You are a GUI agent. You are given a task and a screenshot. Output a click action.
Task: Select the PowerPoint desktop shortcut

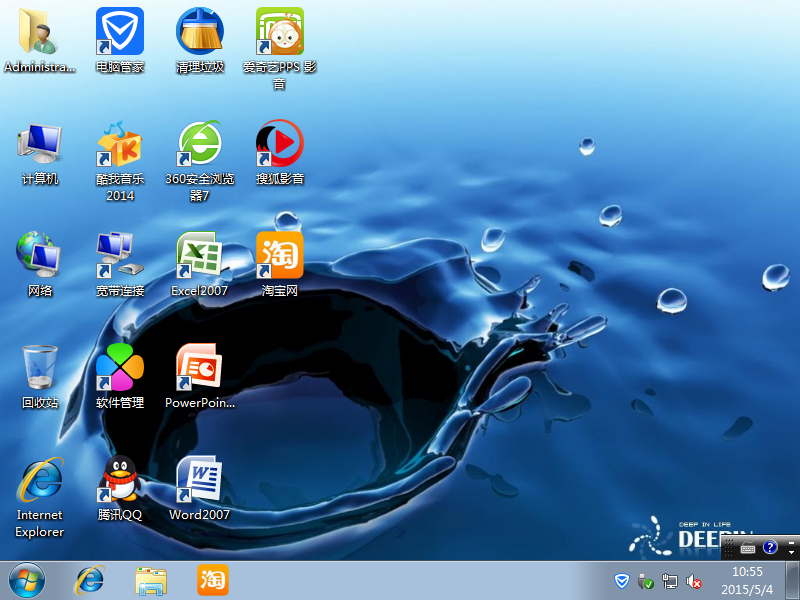[200, 376]
